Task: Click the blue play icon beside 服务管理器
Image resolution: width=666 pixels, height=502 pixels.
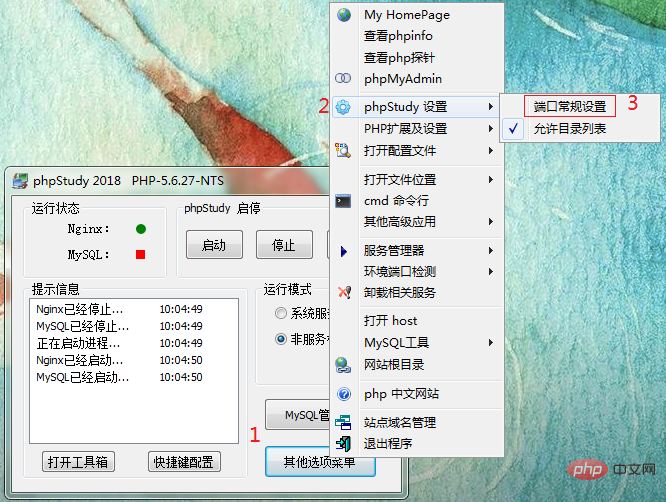Action: click(x=344, y=251)
